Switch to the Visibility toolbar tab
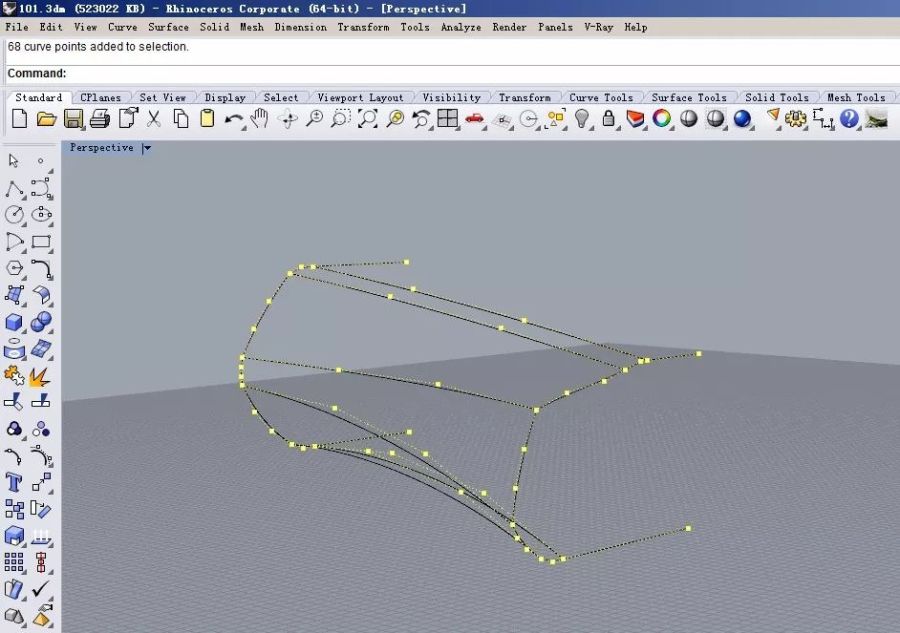Image resolution: width=900 pixels, height=633 pixels. [x=451, y=97]
